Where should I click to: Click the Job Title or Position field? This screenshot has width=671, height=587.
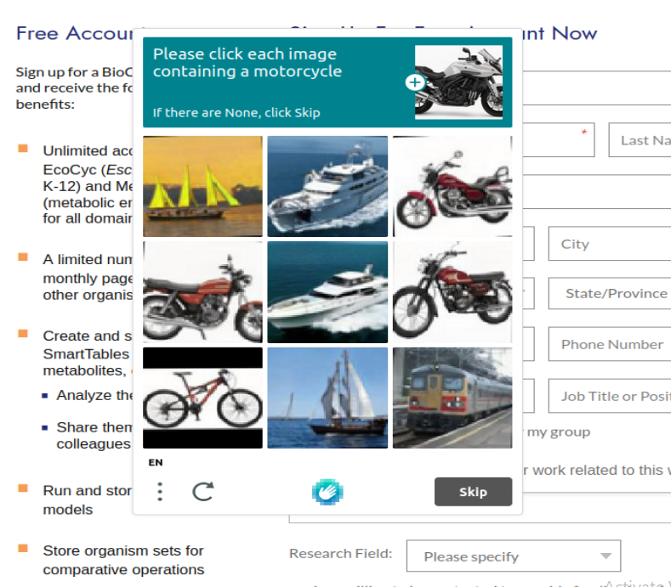coord(609,396)
